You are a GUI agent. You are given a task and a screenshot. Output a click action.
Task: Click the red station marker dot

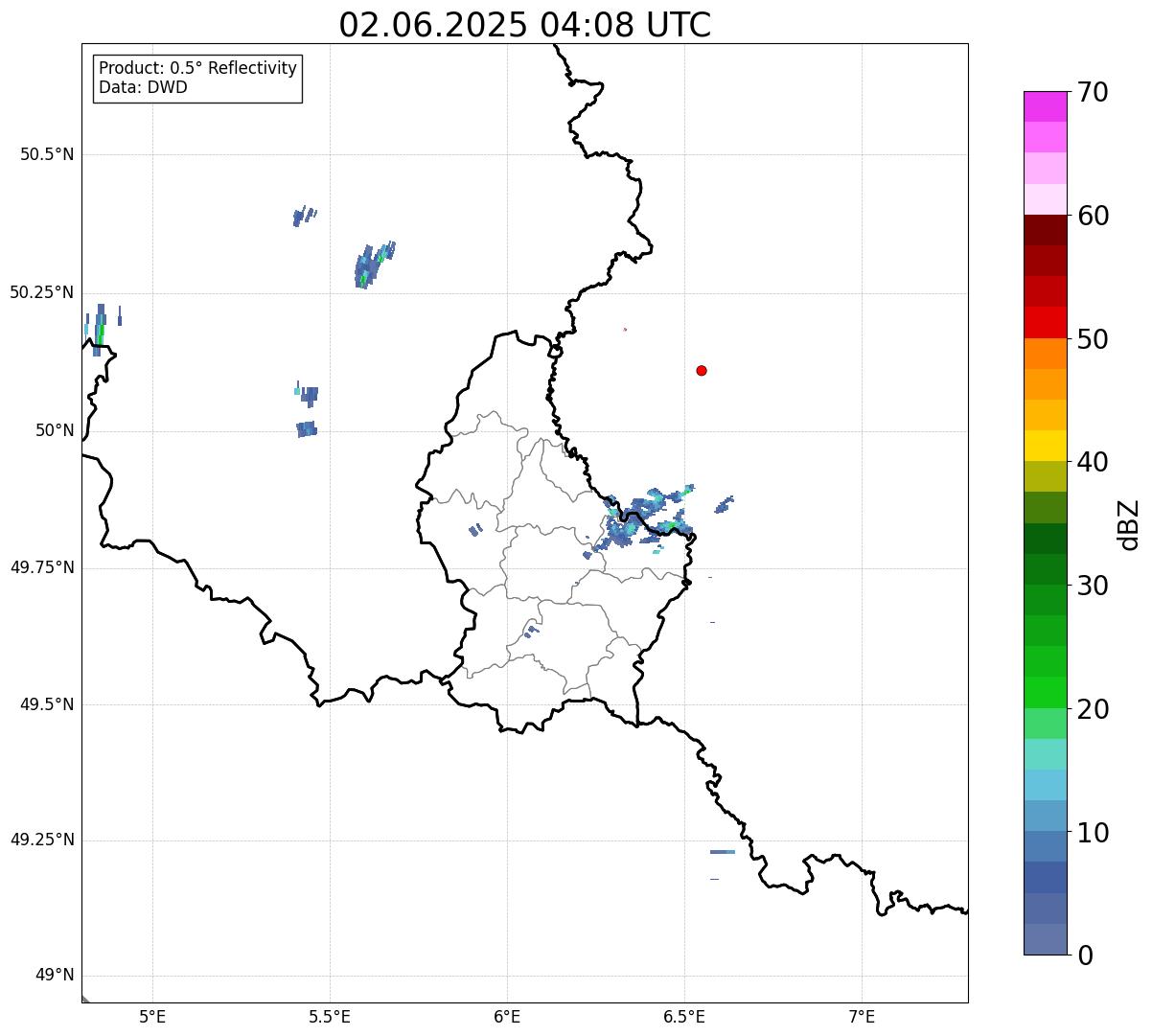tap(702, 371)
